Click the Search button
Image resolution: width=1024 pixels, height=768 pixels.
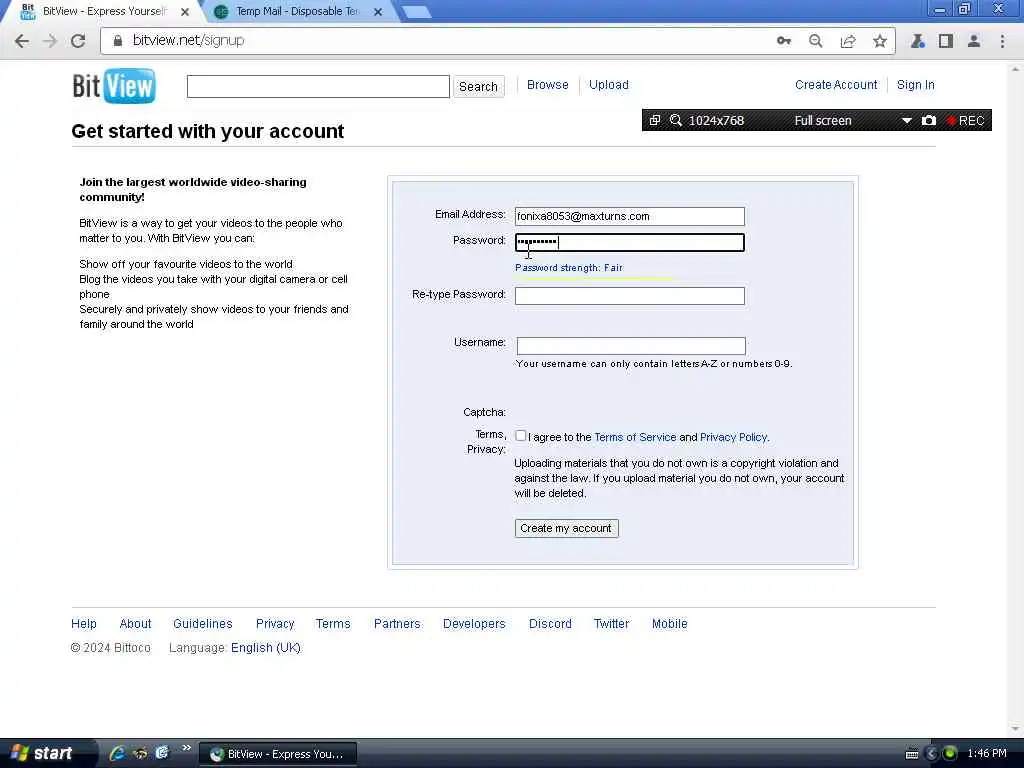(478, 87)
